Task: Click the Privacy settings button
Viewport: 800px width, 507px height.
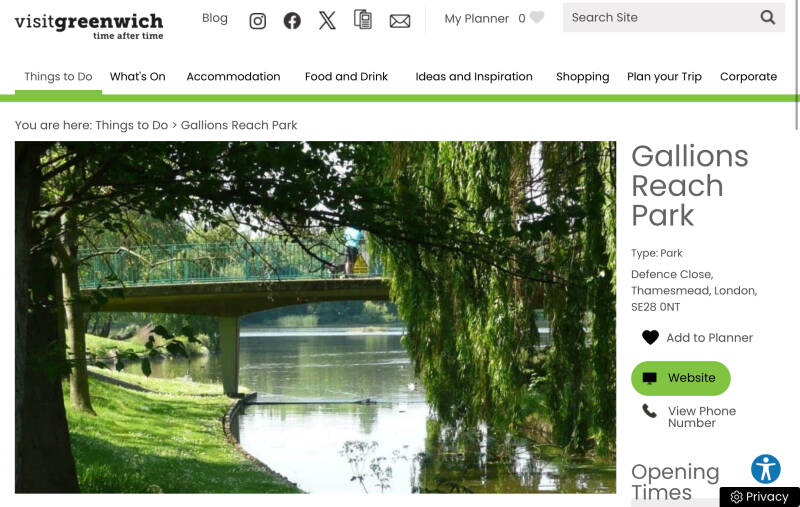Action: point(760,497)
